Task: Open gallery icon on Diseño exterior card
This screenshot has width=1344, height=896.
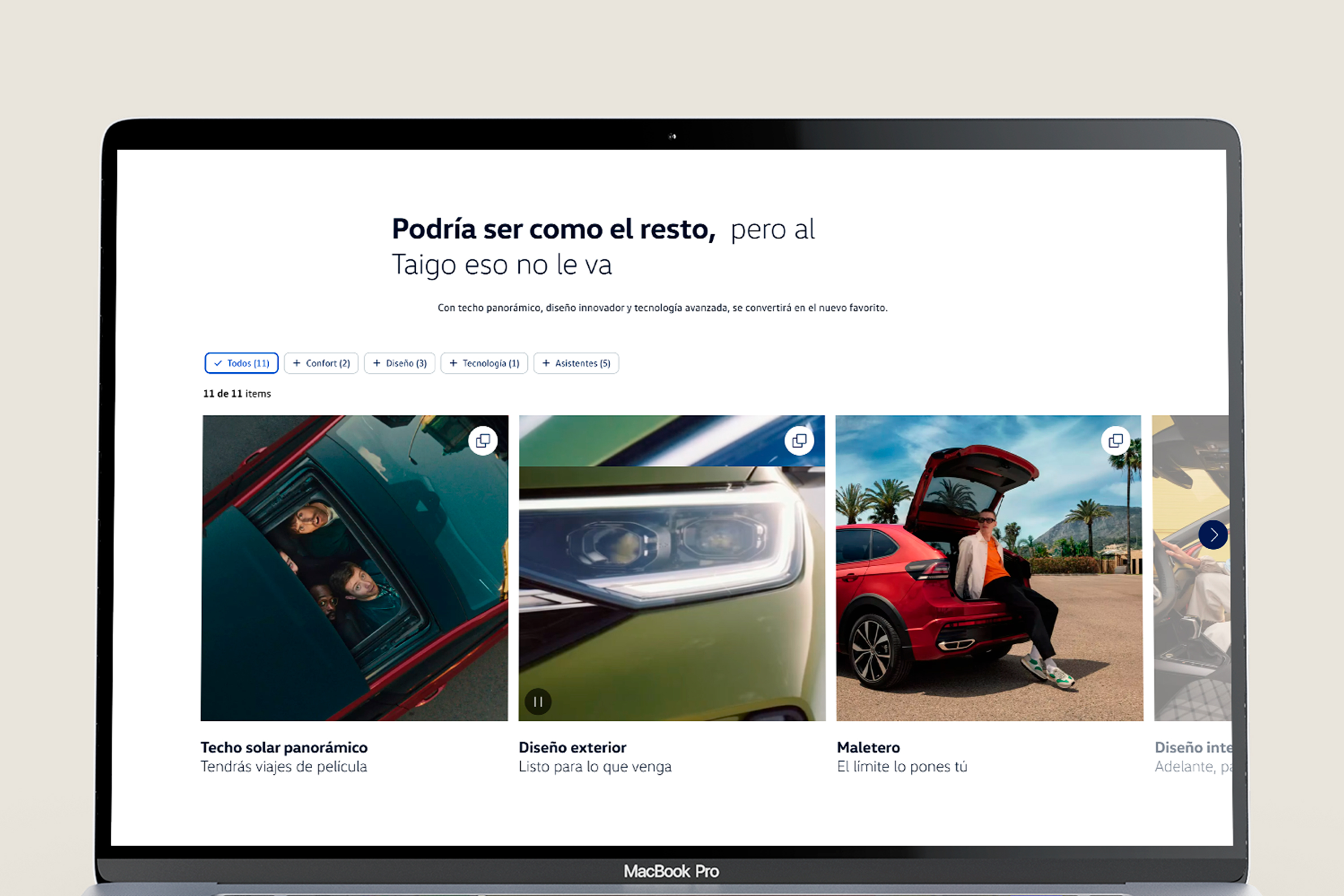Action: [799, 440]
